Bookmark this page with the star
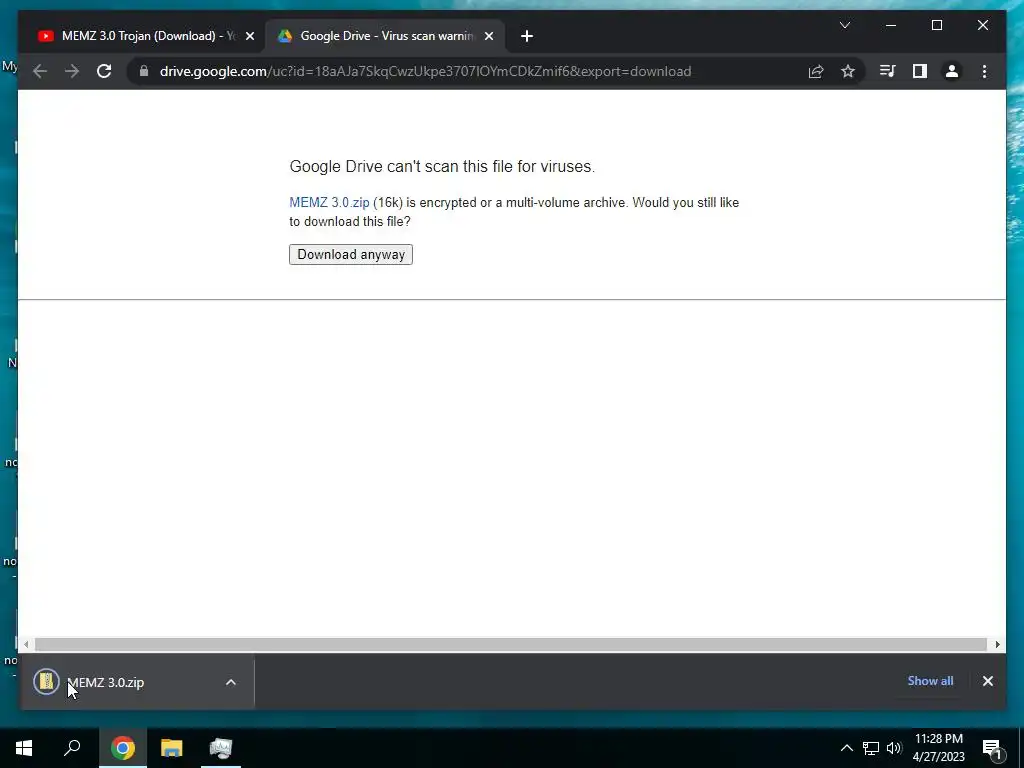This screenshot has height=768, width=1024. point(848,71)
